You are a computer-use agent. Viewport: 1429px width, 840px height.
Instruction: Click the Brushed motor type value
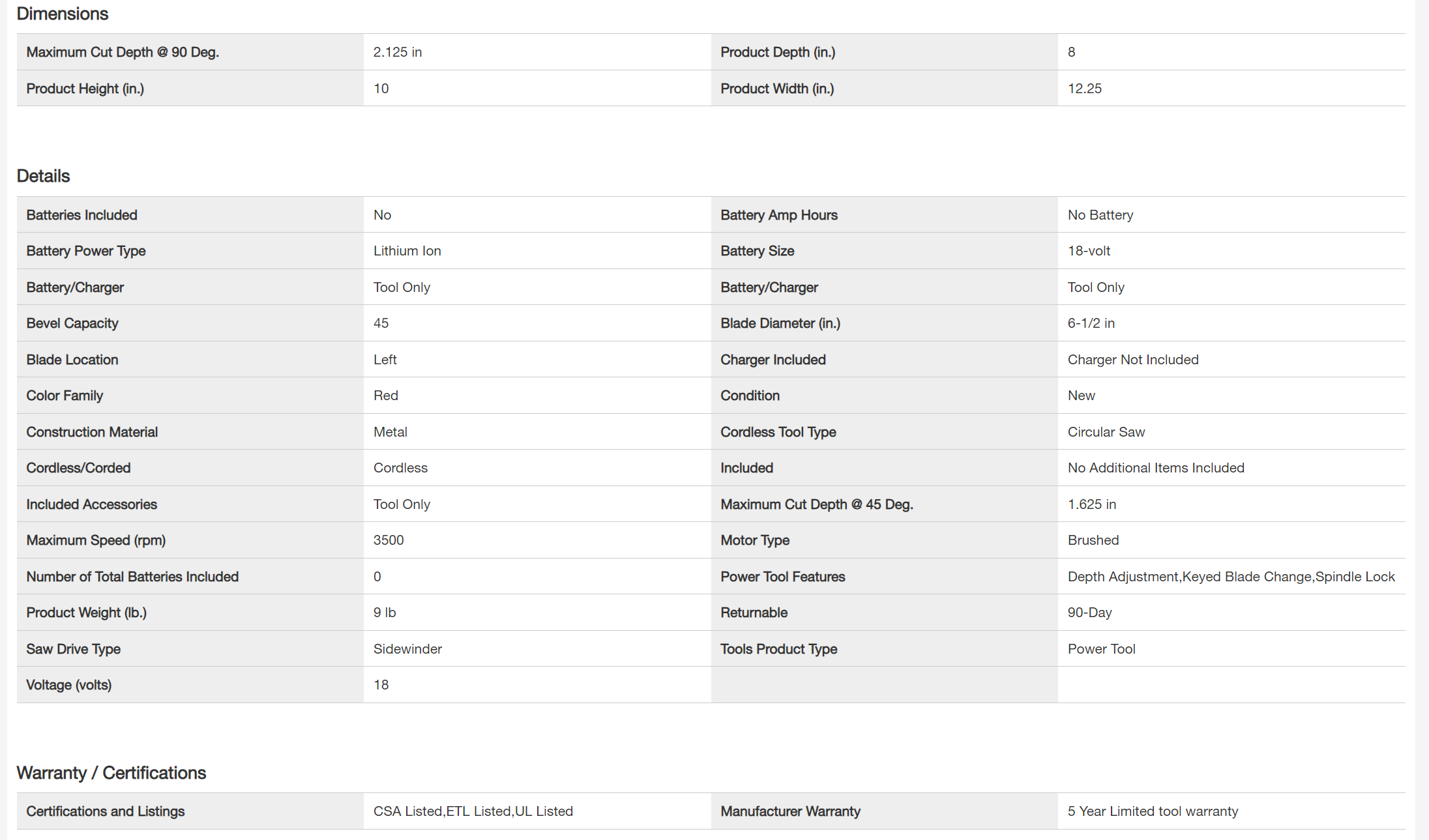[1093, 540]
